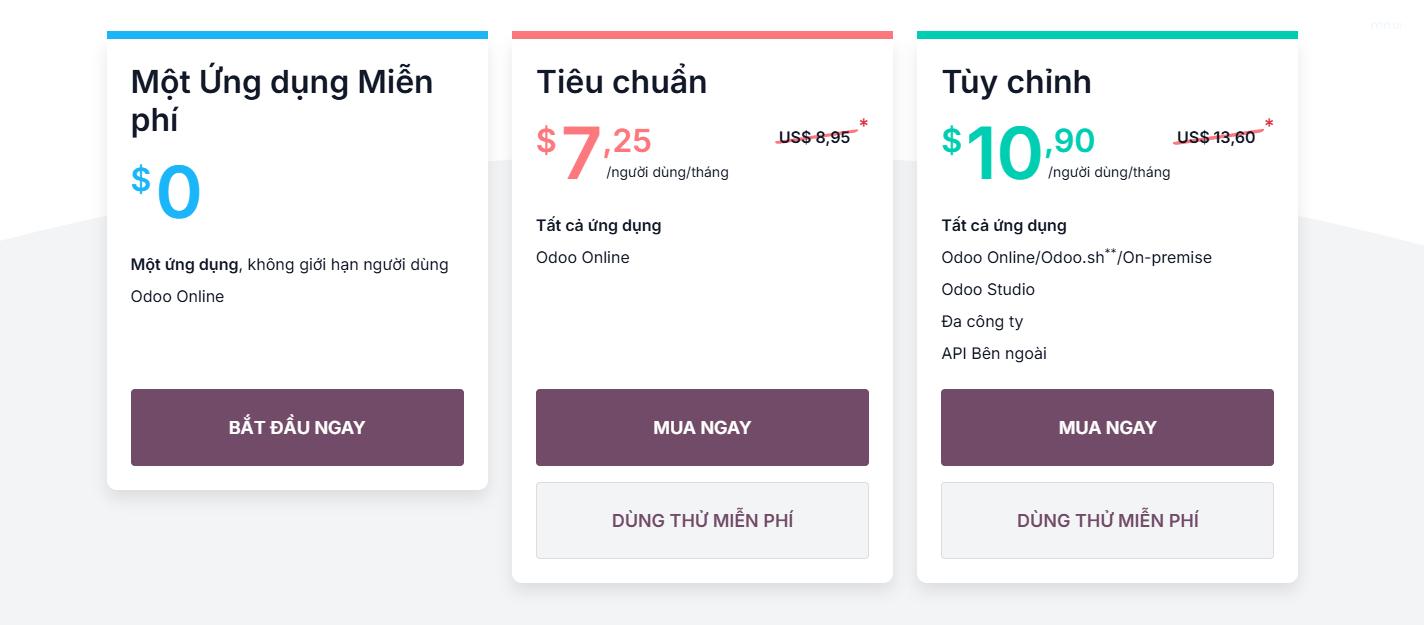Image resolution: width=1424 pixels, height=625 pixels.
Task: Click MUA NGAY on the Tùy chỉnh plan
Action: 1107,427
